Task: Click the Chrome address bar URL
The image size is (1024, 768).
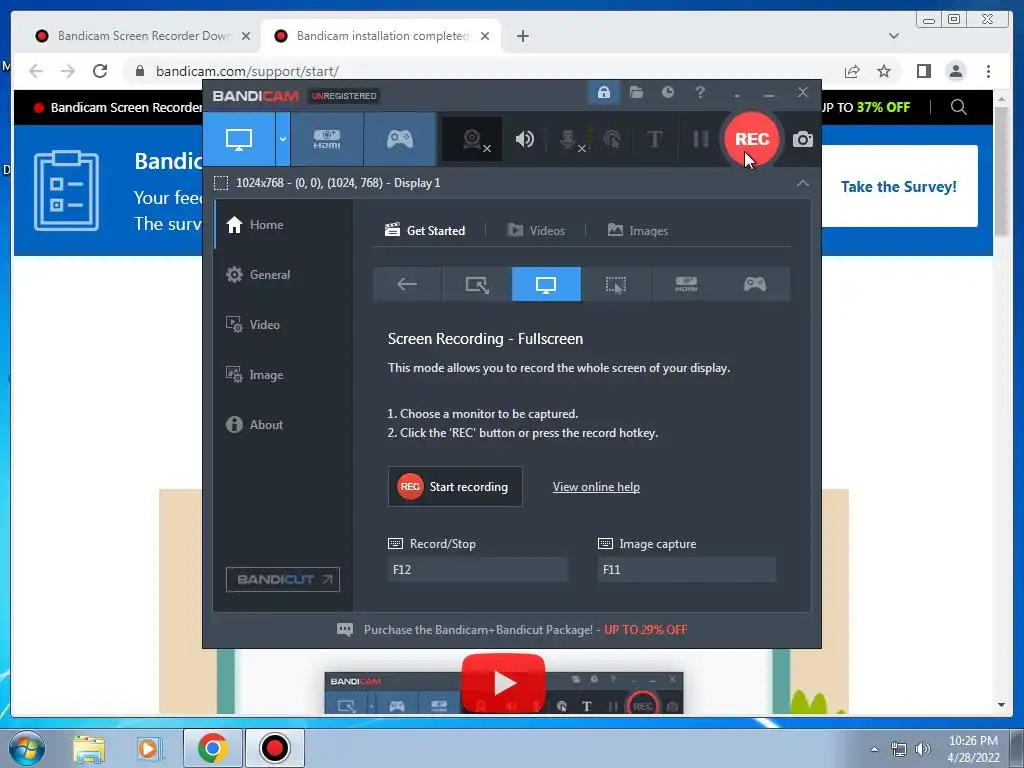Action: pyautogui.click(x=247, y=71)
